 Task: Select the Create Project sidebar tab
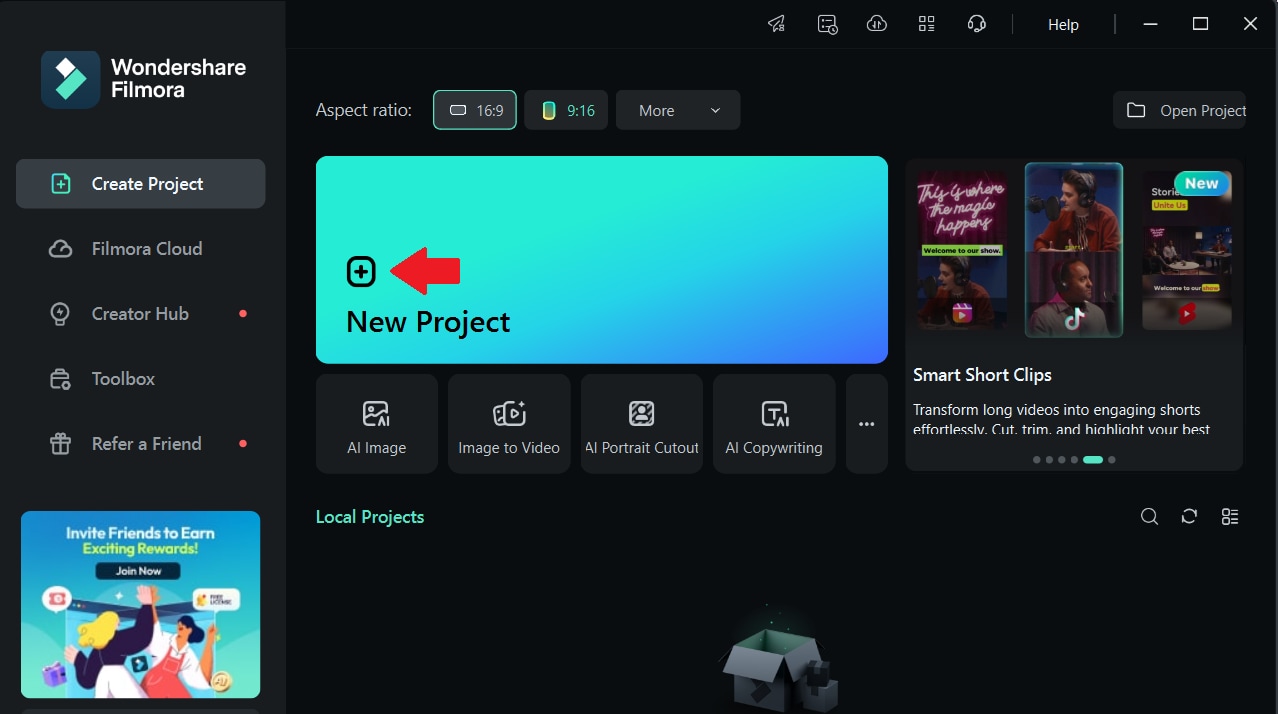[x=140, y=184]
